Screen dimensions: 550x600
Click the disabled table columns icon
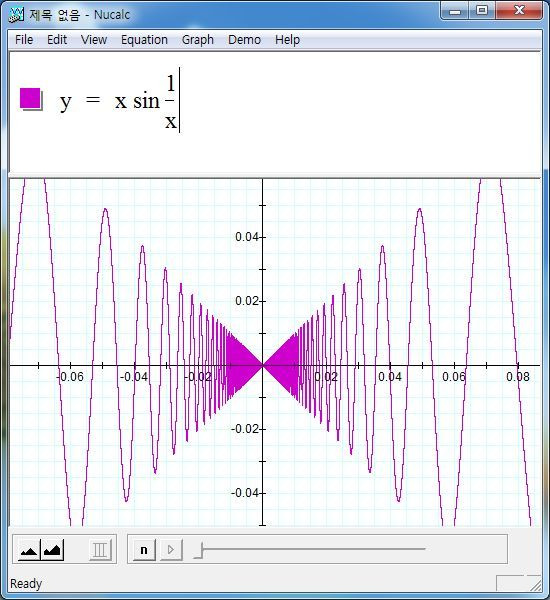pos(100,550)
